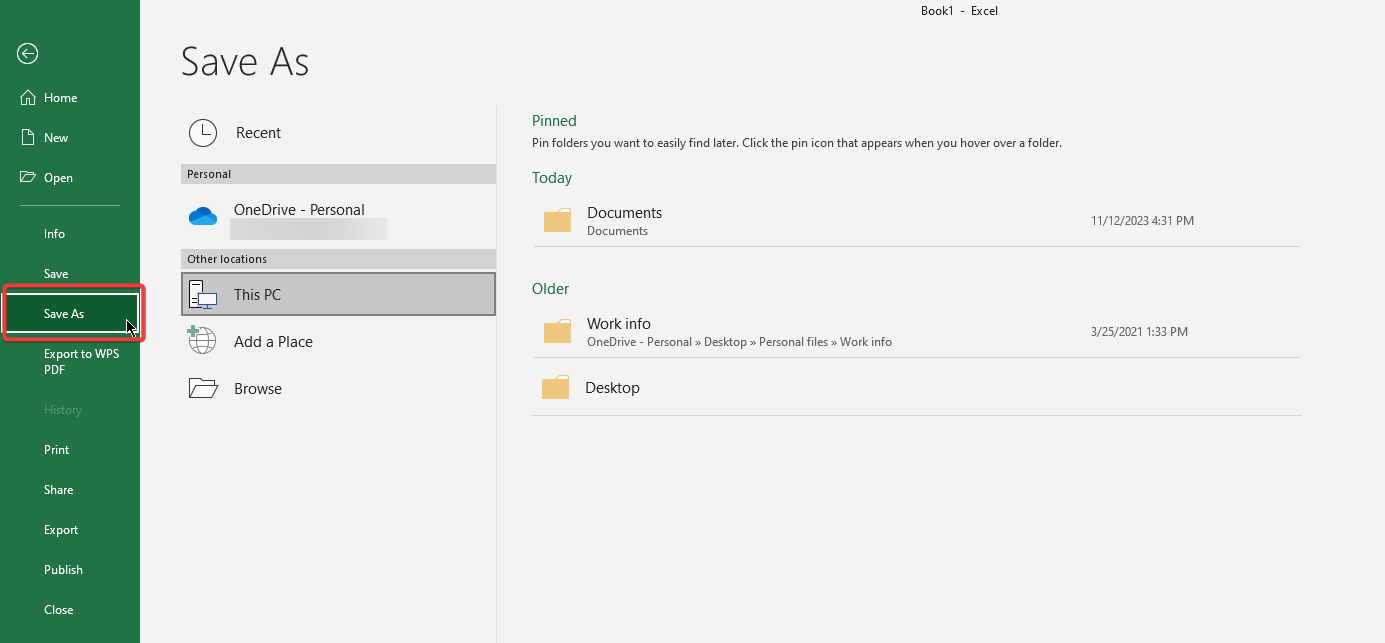This screenshot has height=643, width=1385.
Task: Open the Recent files list via clock icon
Action: (x=203, y=132)
